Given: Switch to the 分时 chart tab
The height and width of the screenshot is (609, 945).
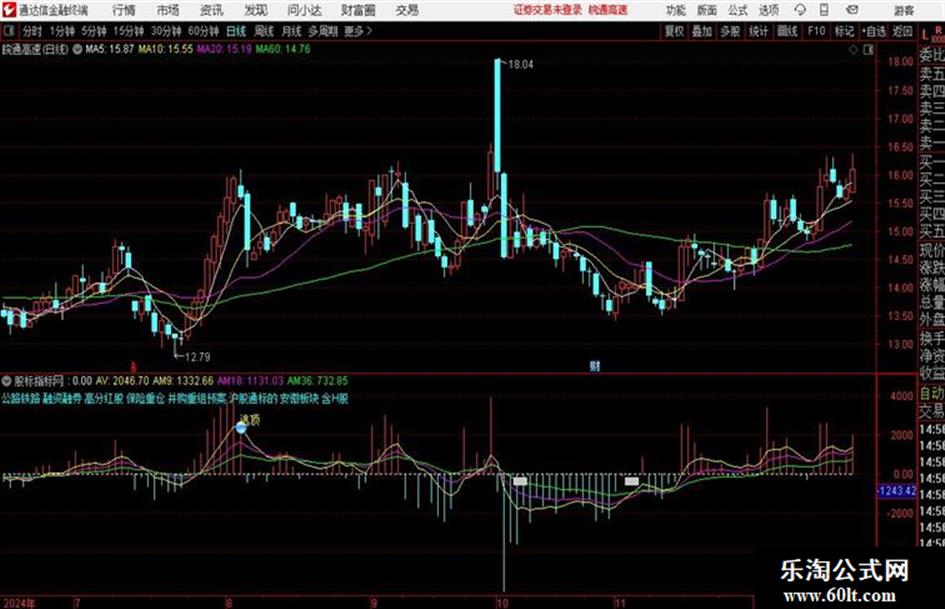Looking at the screenshot, I should point(33,31).
